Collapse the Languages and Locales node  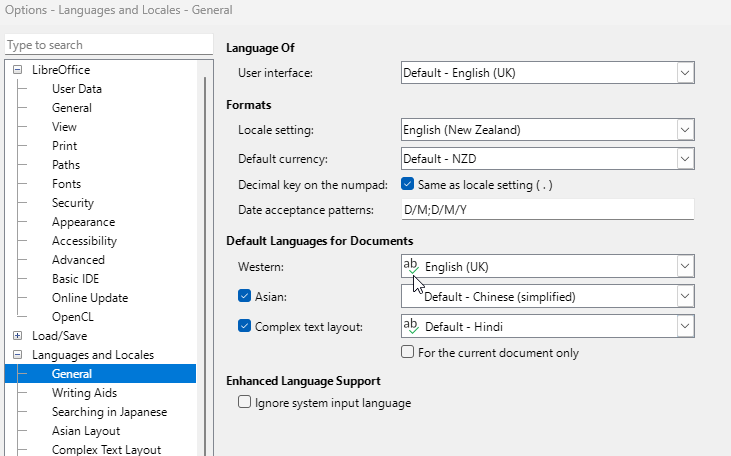click(x=17, y=355)
